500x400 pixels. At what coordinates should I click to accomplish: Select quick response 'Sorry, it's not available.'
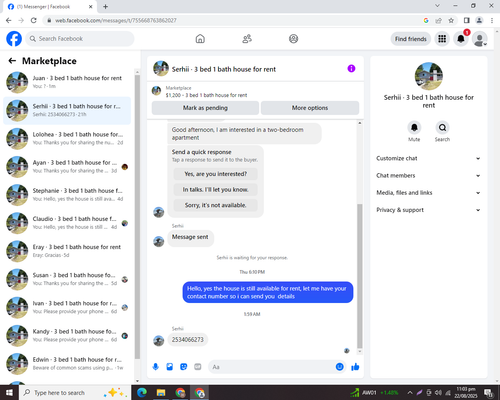(x=216, y=205)
